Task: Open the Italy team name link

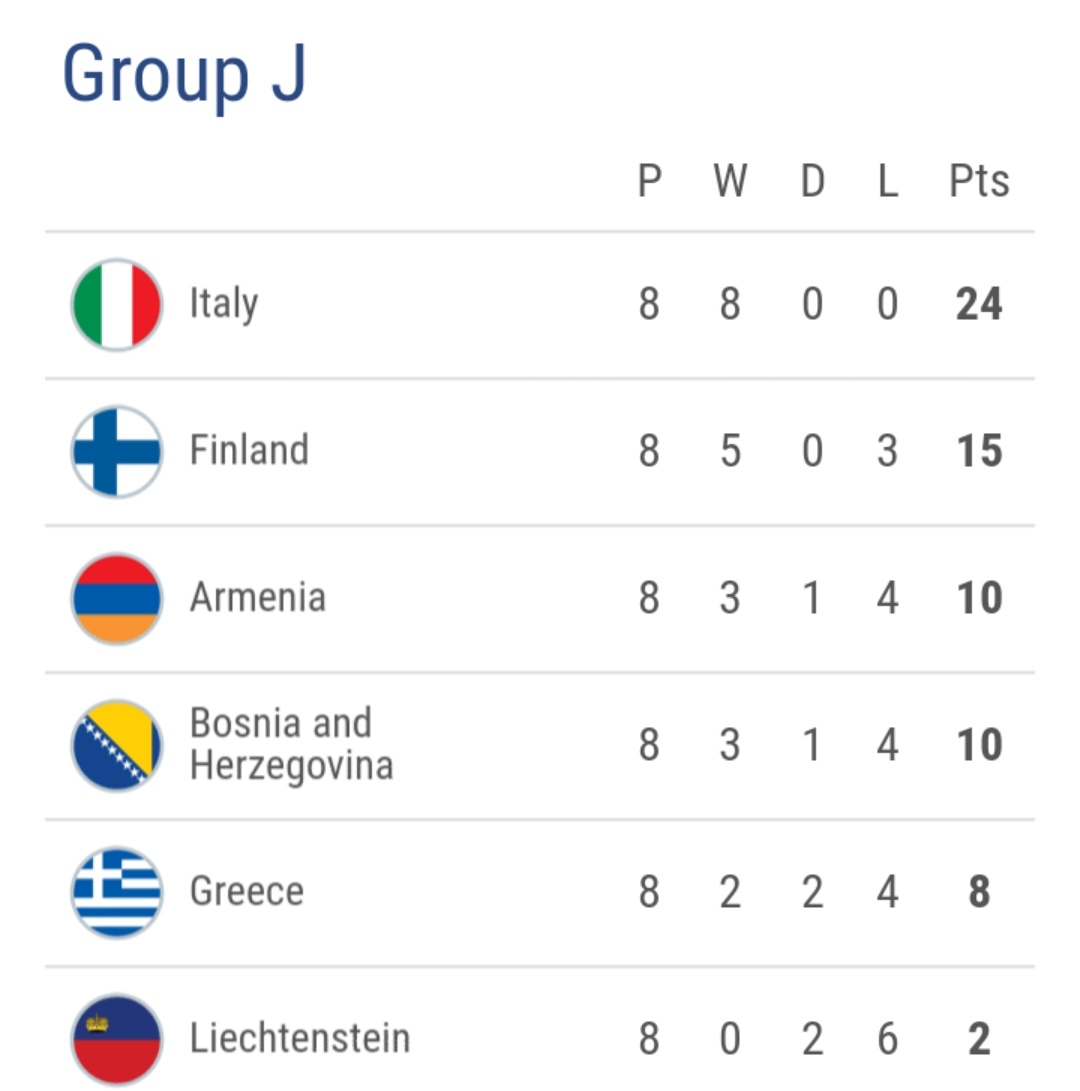Action: point(224,304)
